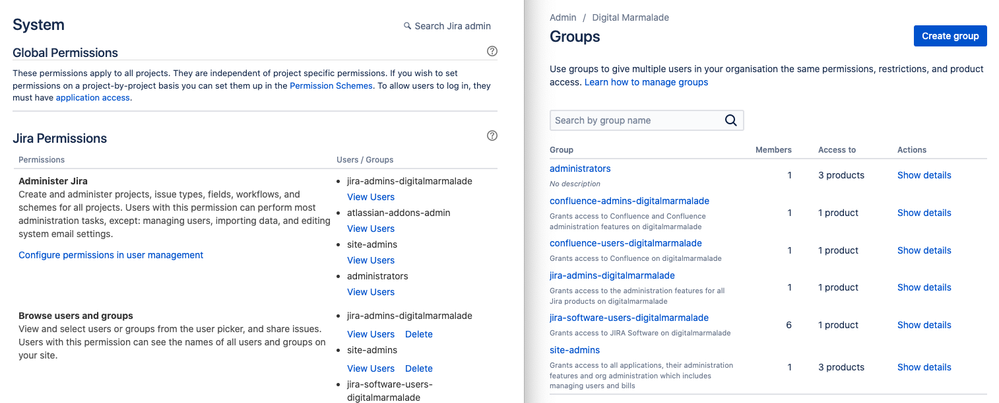Viewport: 999px width, 403px height.
Task: Delete jira-admins-digitalmarmalade from Browse users permission
Action: (x=419, y=334)
